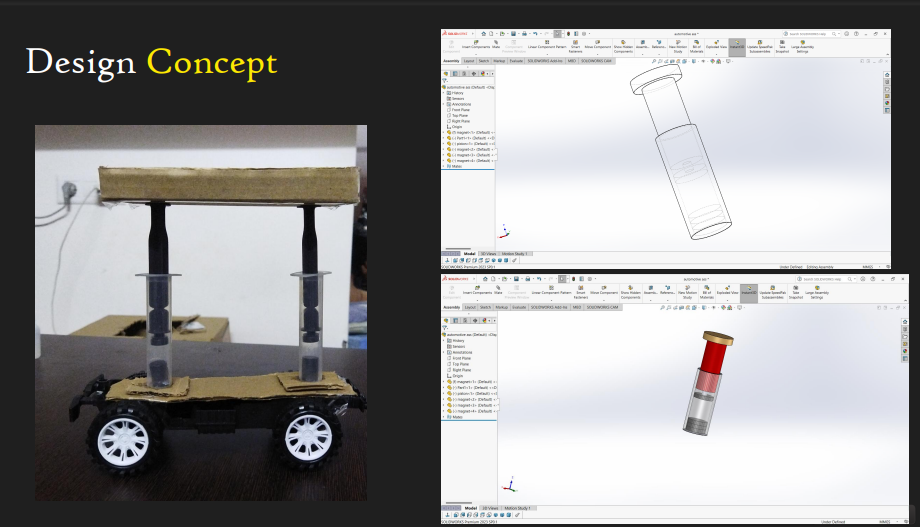Switch to the Markup tab in the red-piston window
The image size is (920, 527).
tap(502, 308)
